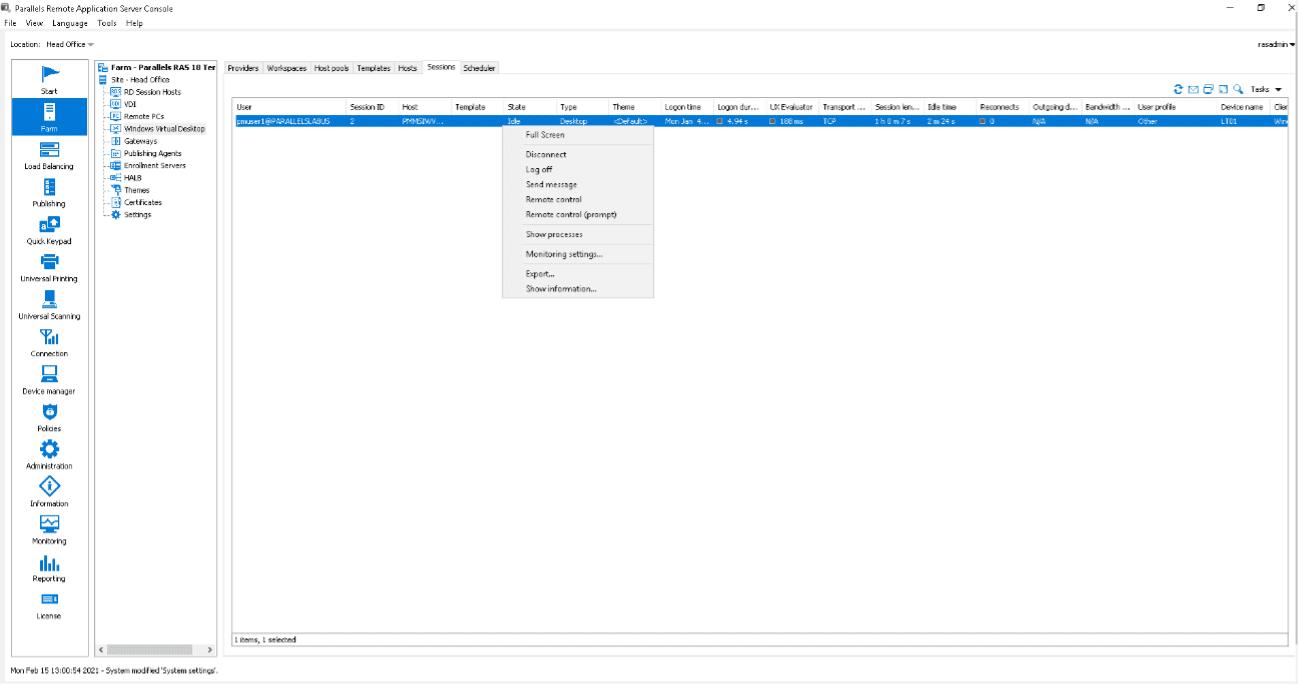The width and height of the screenshot is (1301, 687).
Task: Open the Device manager category
Action: [49, 380]
